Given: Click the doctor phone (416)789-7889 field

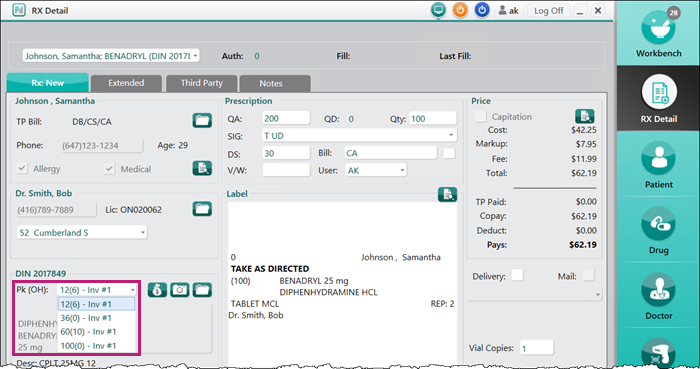Looking at the screenshot, I should click(56, 210).
